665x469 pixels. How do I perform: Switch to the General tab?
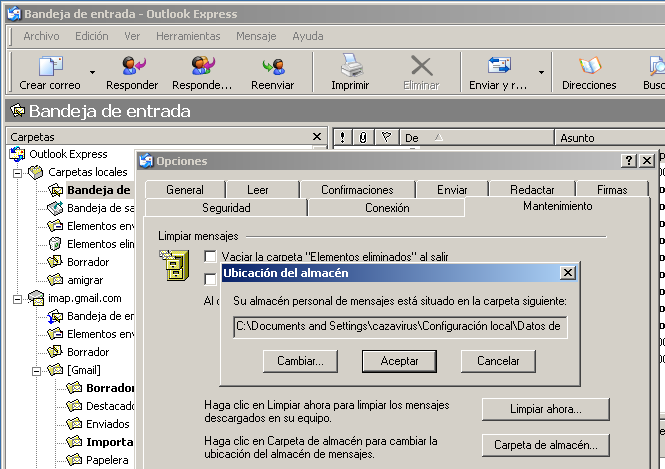pyautogui.click(x=185, y=190)
